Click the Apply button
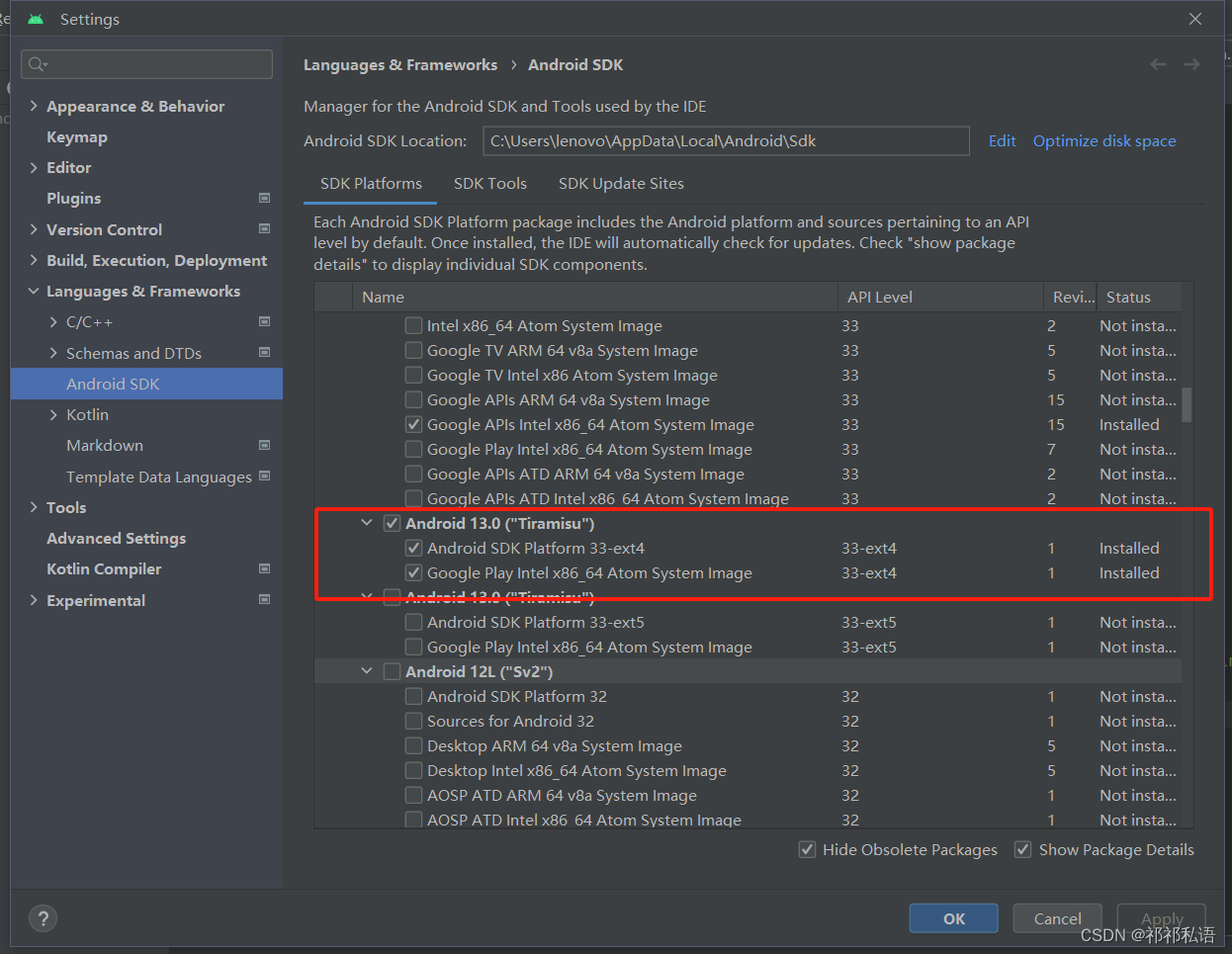The image size is (1232, 954). 1162,918
